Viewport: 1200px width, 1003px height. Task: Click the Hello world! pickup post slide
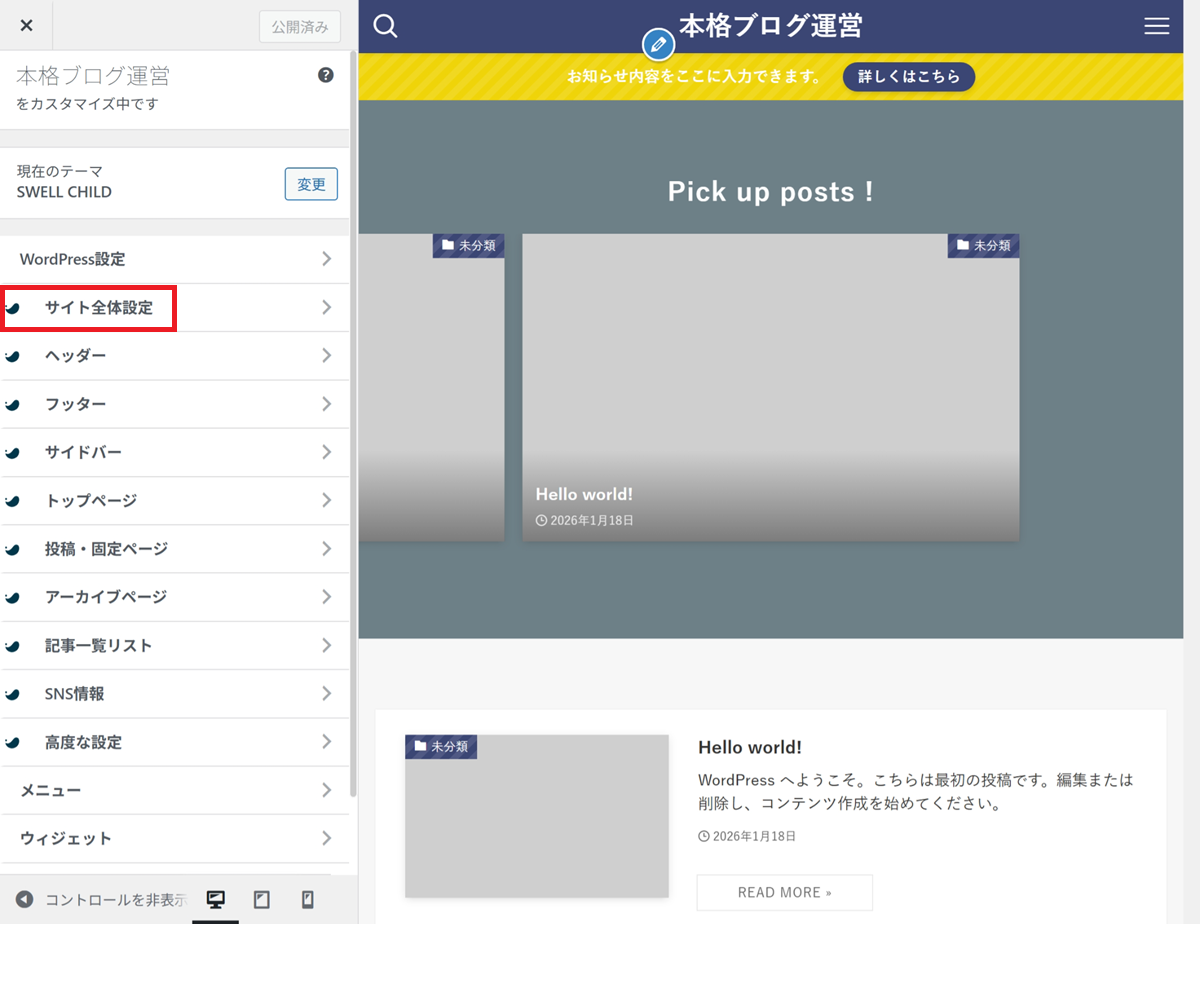pyautogui.click(x=770, y=388)
